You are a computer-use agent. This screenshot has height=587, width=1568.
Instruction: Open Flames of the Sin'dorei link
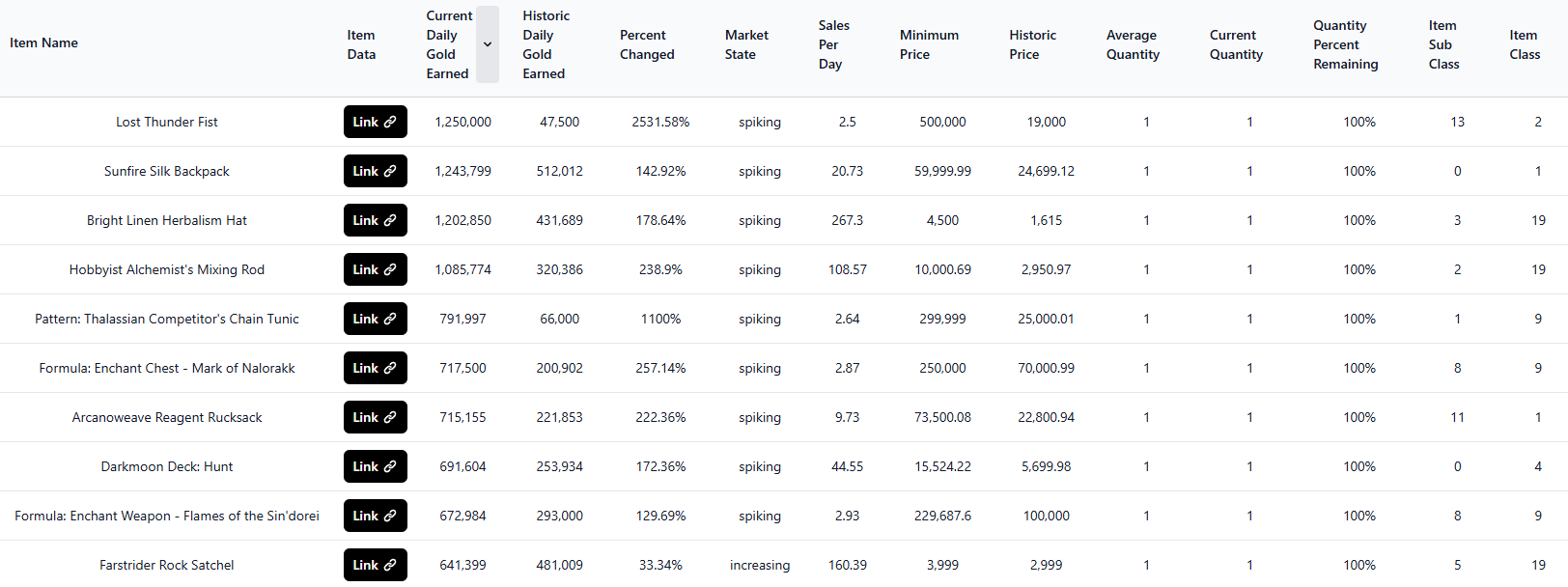pyautogui.click(x=375, y=516)
